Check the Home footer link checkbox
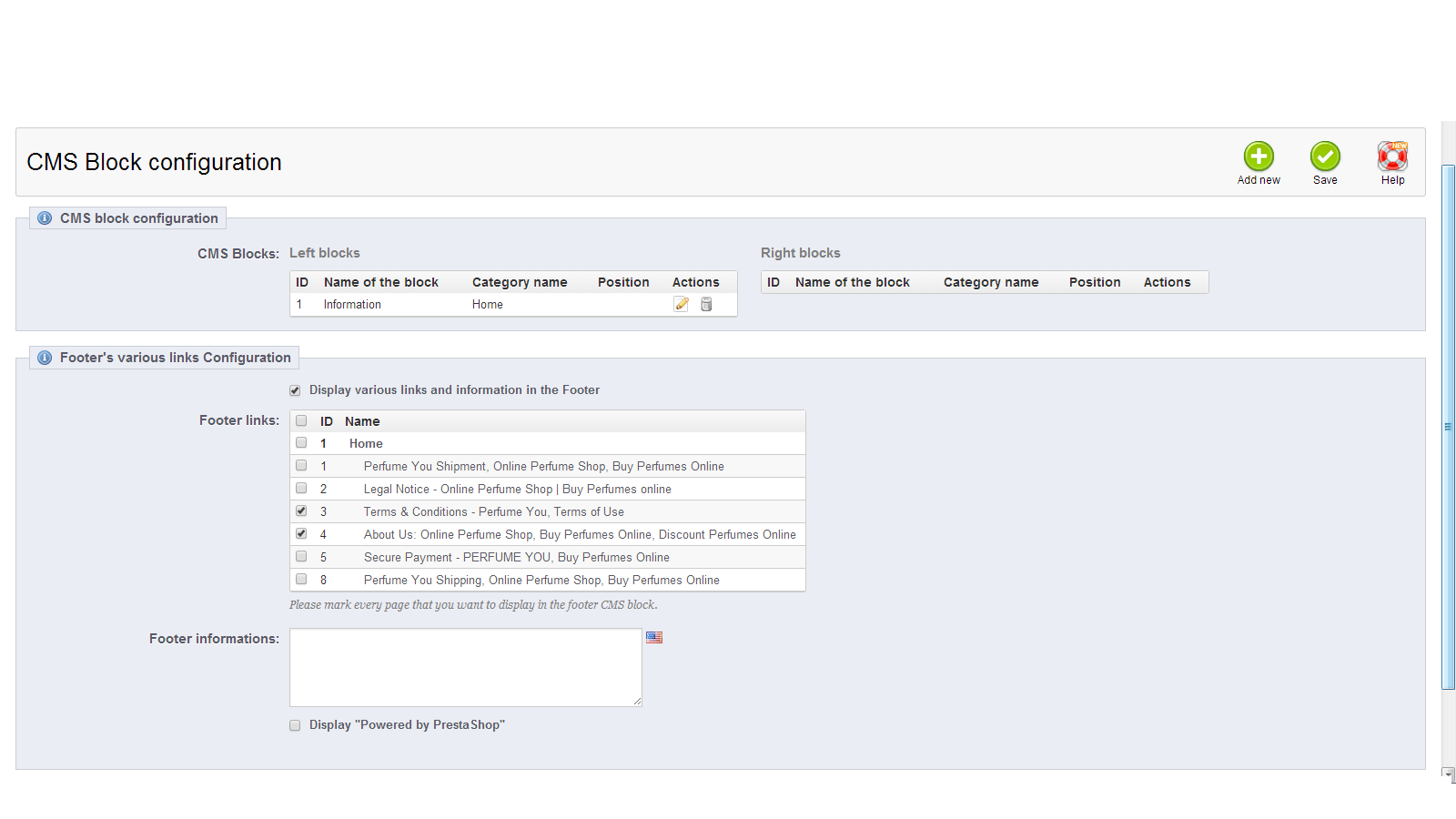 pyautogui.click(x=301, y=443)
